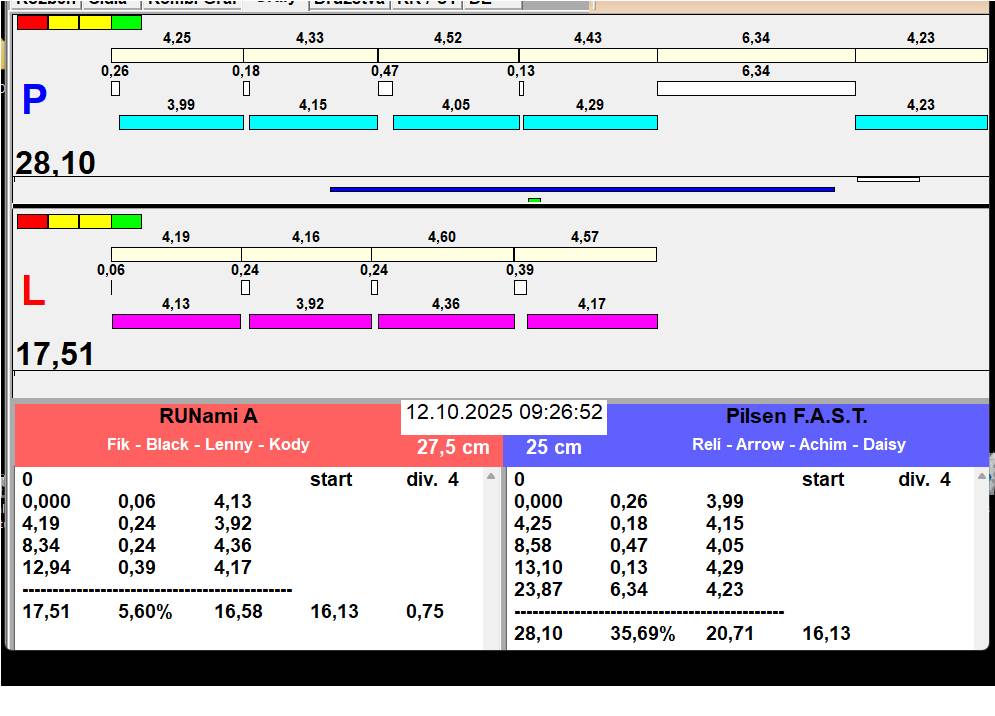Select the cyan 3,99 run bar in lane P

(181, 122)
